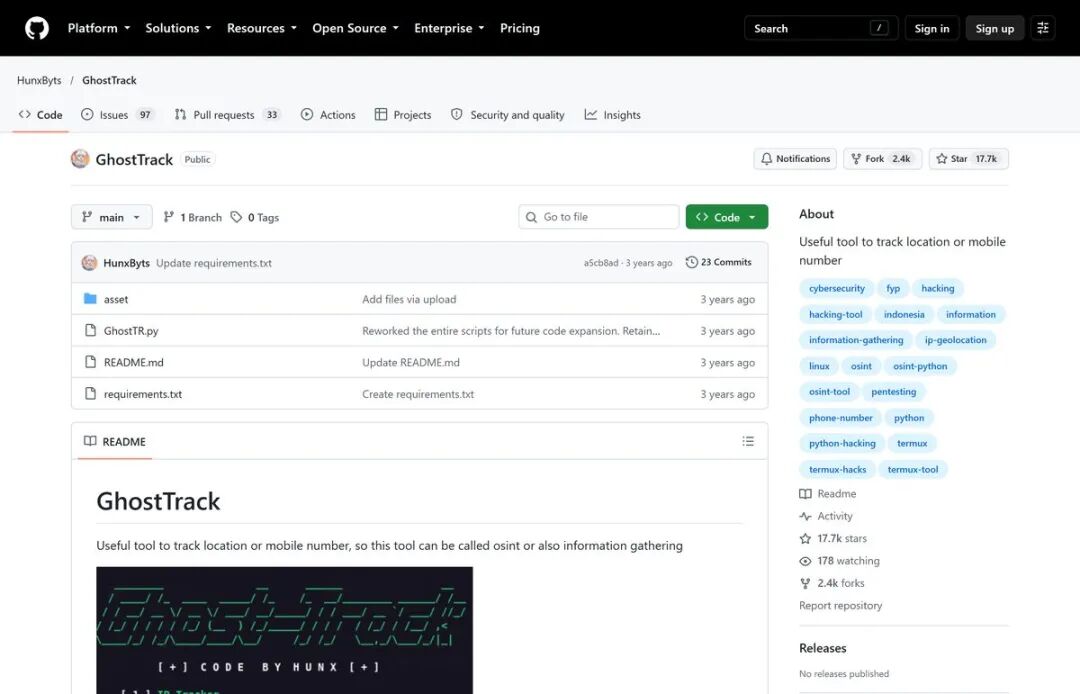This screenshot has width=1080, height=694.
Task: Open the hacking topic tag
Action: tap(937, 288)
